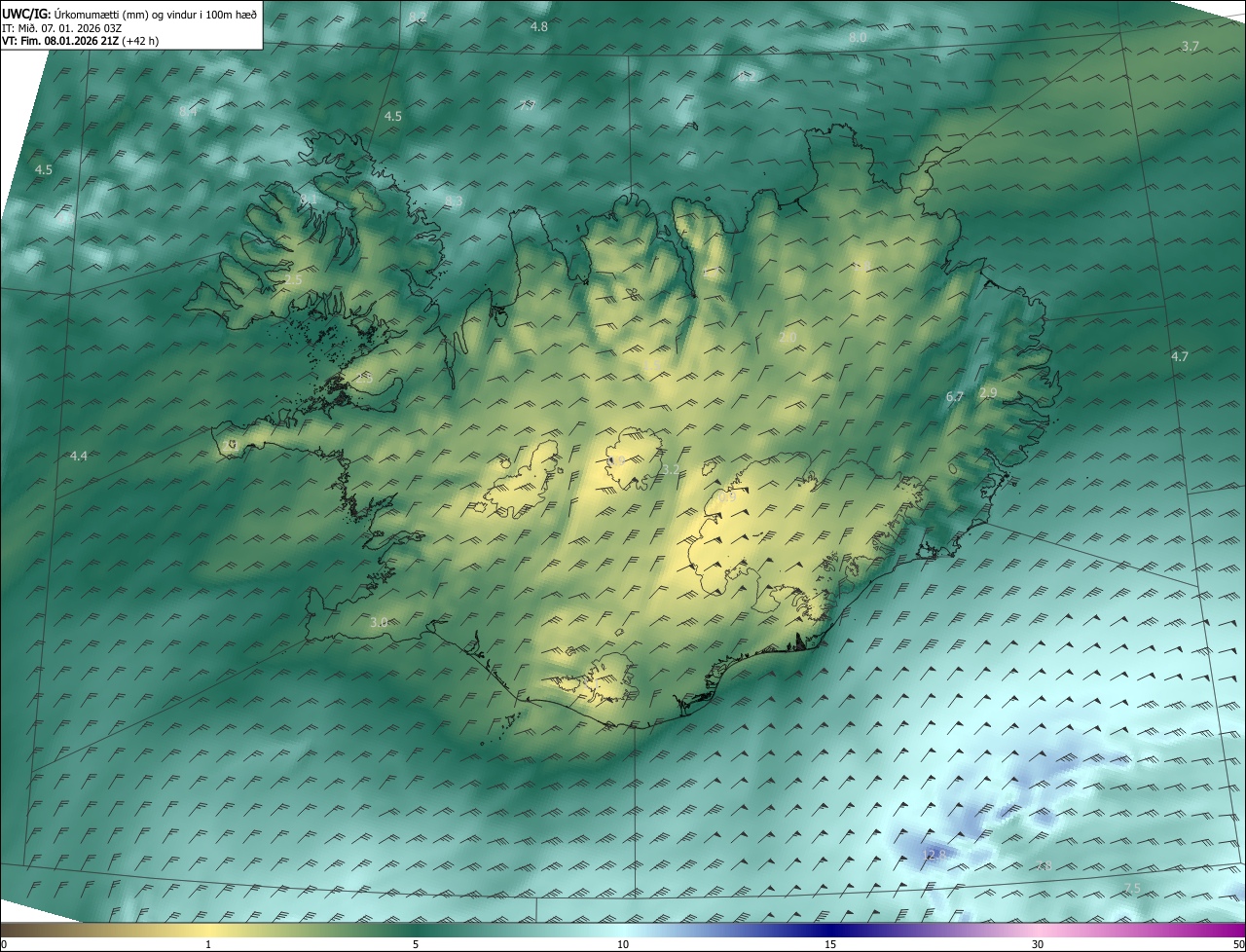Click the 30 tick on the colour scale
Screen dimensions: 1246x952
click(x=1038, y=944)
